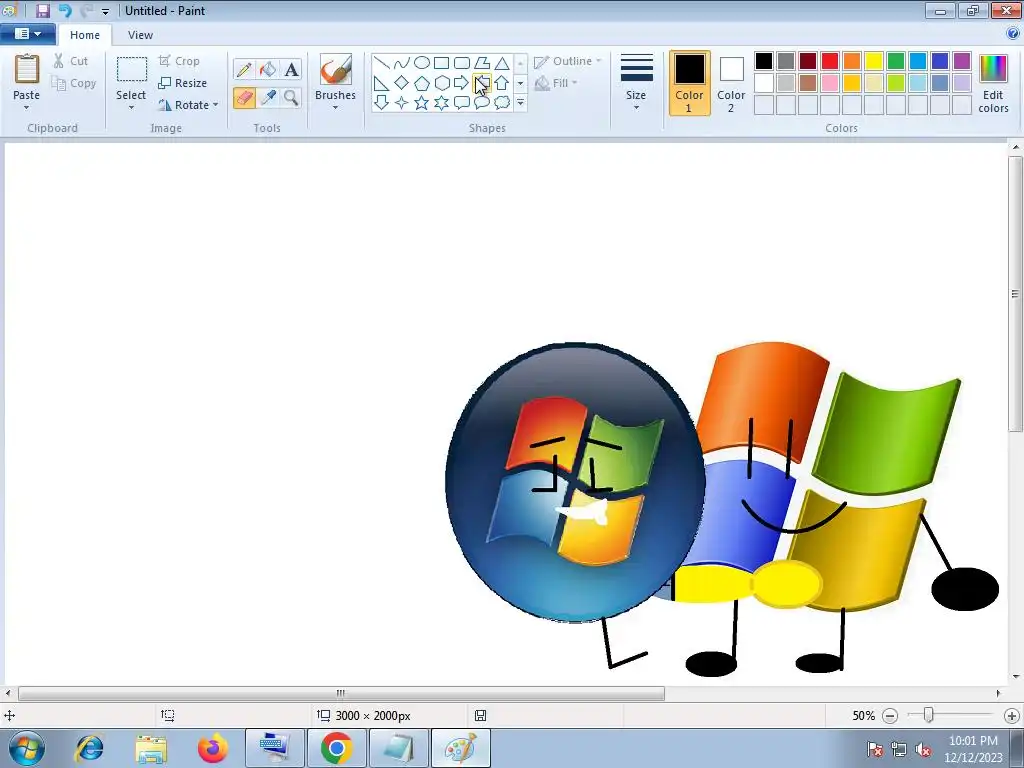The width and height of the screenshot is (1024, 768).
Task: Activate Color 1 foreground selector
Action: [689, 83]
